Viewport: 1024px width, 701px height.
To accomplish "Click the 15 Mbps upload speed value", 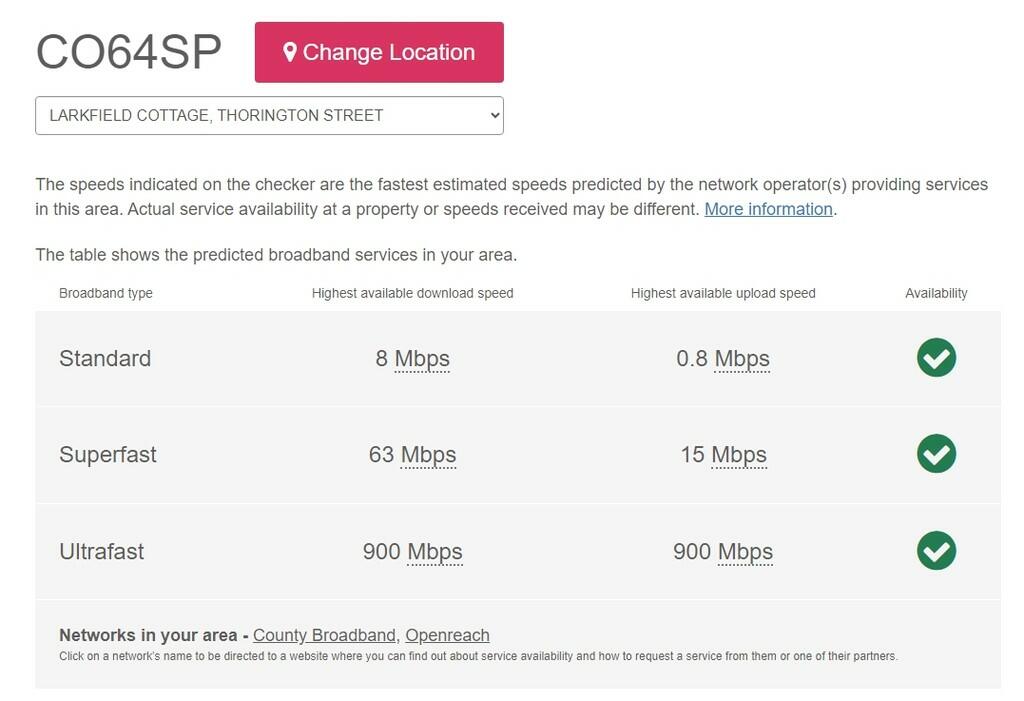I will [x=722, y=454].
